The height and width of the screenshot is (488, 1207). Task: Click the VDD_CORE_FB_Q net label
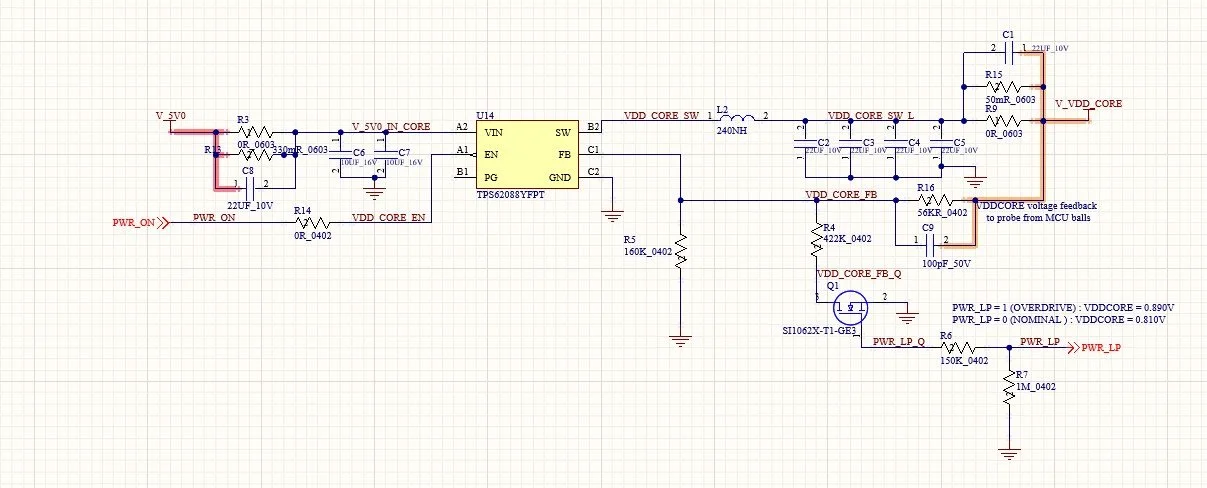[x=859, y=273]
